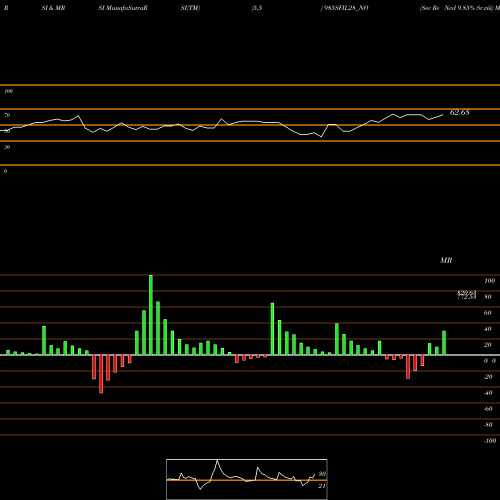Select the 80 label on MR axis
The image size is (500, 500).
click(x=488, y=297)
